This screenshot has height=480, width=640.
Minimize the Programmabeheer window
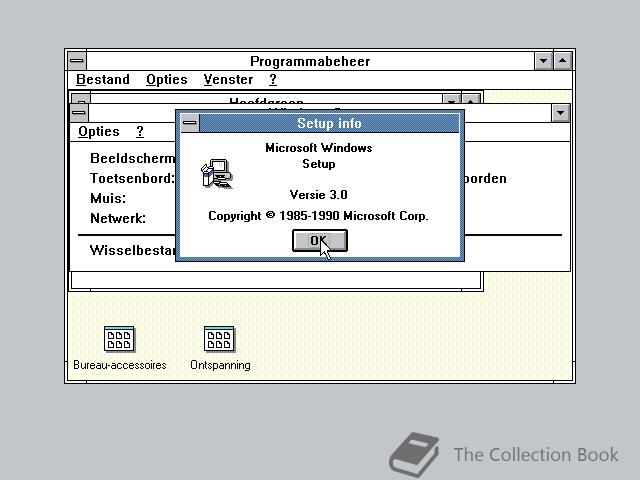[x=543, y=61]
